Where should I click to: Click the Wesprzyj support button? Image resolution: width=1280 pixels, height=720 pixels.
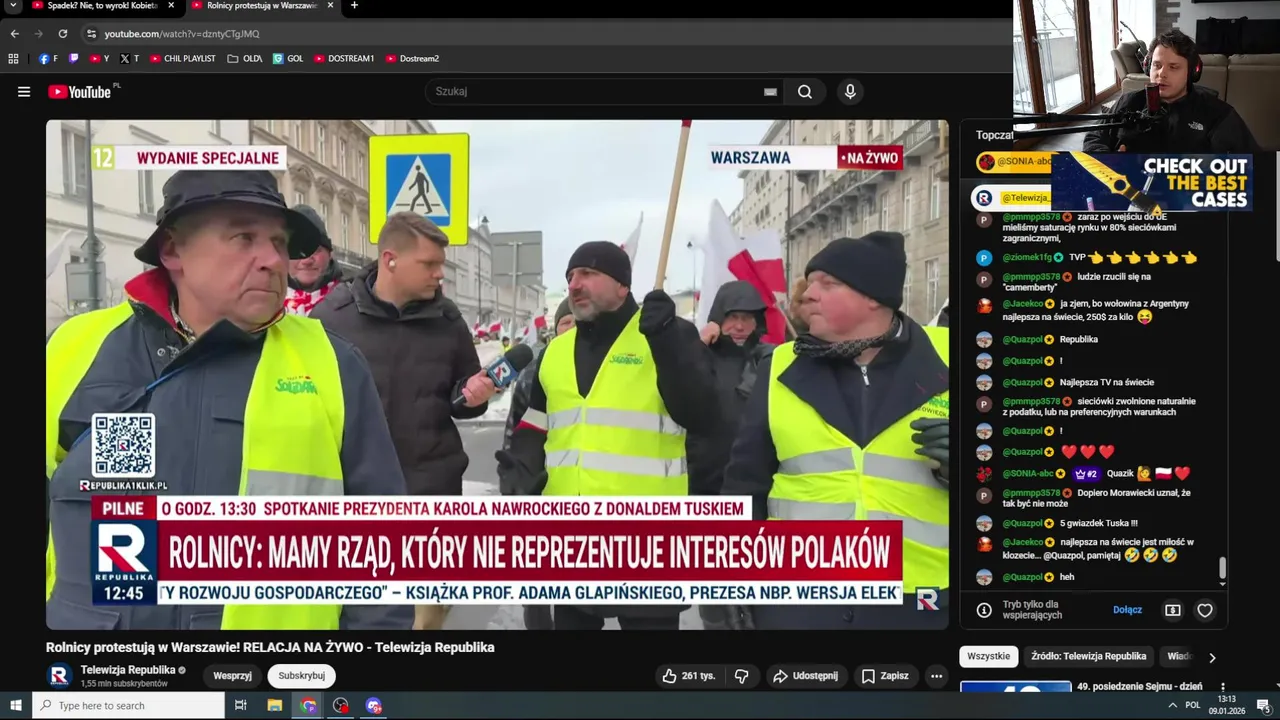pyautogui.click(x=232, y=676)
